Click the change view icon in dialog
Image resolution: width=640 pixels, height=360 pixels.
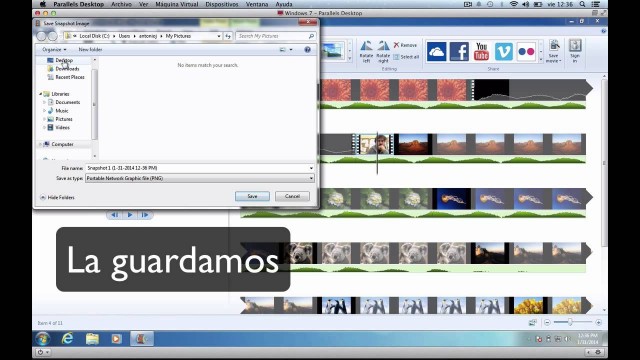coord(282,49)
